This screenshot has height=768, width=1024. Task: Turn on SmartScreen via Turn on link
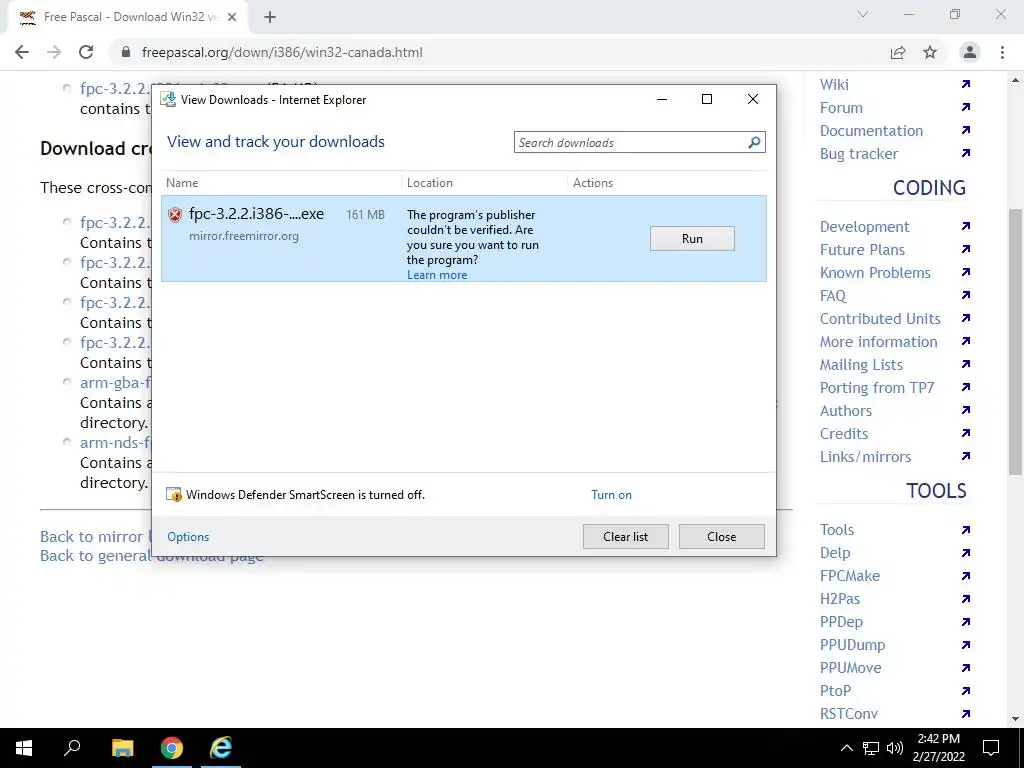tap(611, 495)
